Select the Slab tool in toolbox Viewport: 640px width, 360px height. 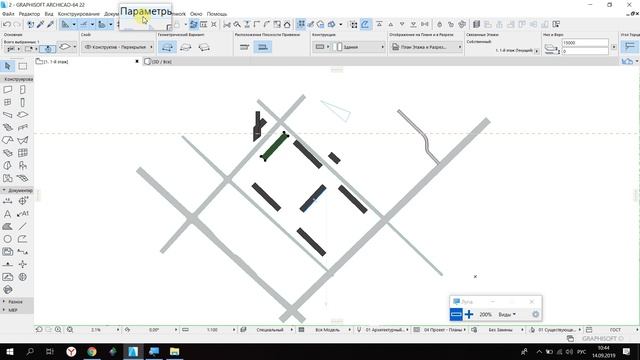(23, 115)
